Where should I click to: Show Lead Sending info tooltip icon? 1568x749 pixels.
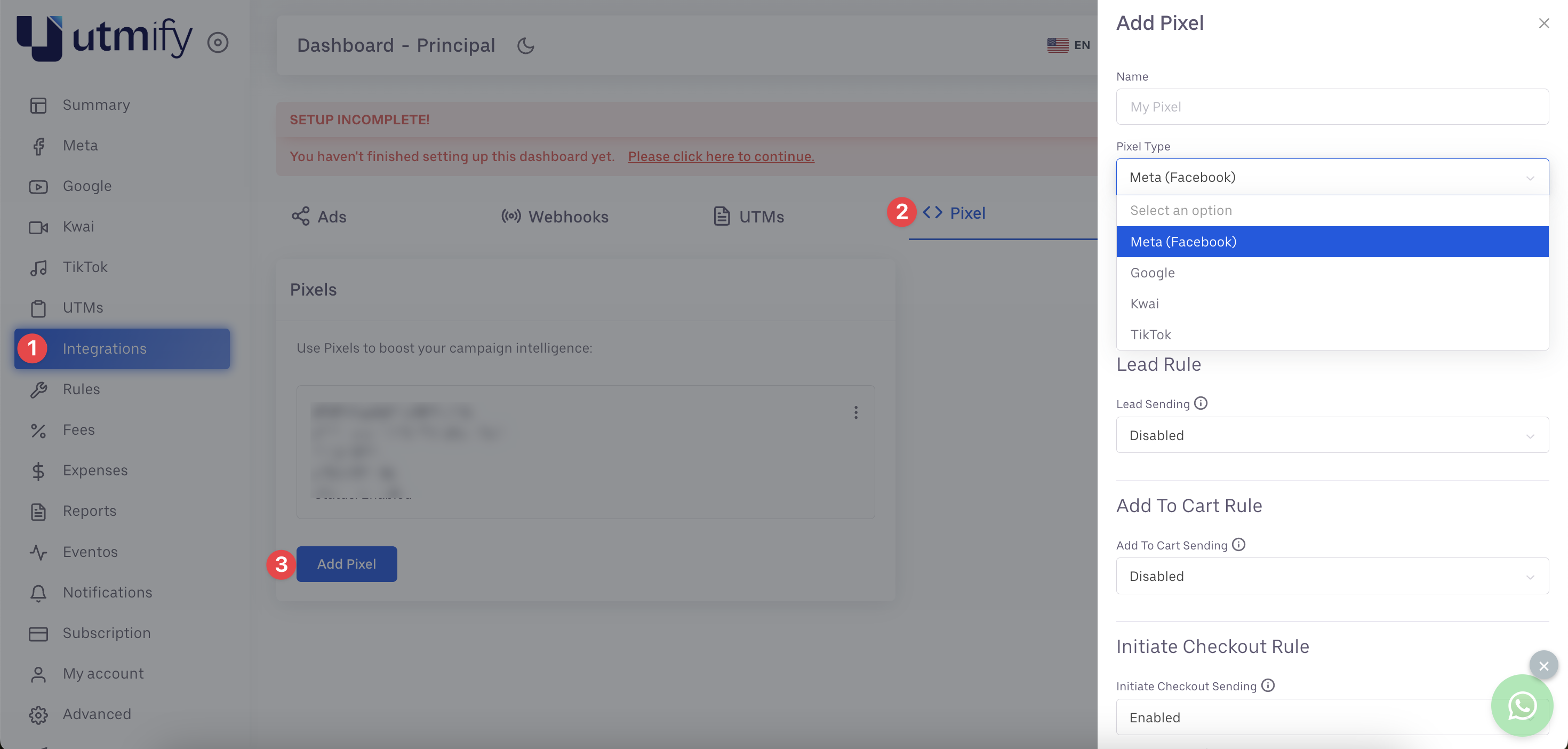1201,403
